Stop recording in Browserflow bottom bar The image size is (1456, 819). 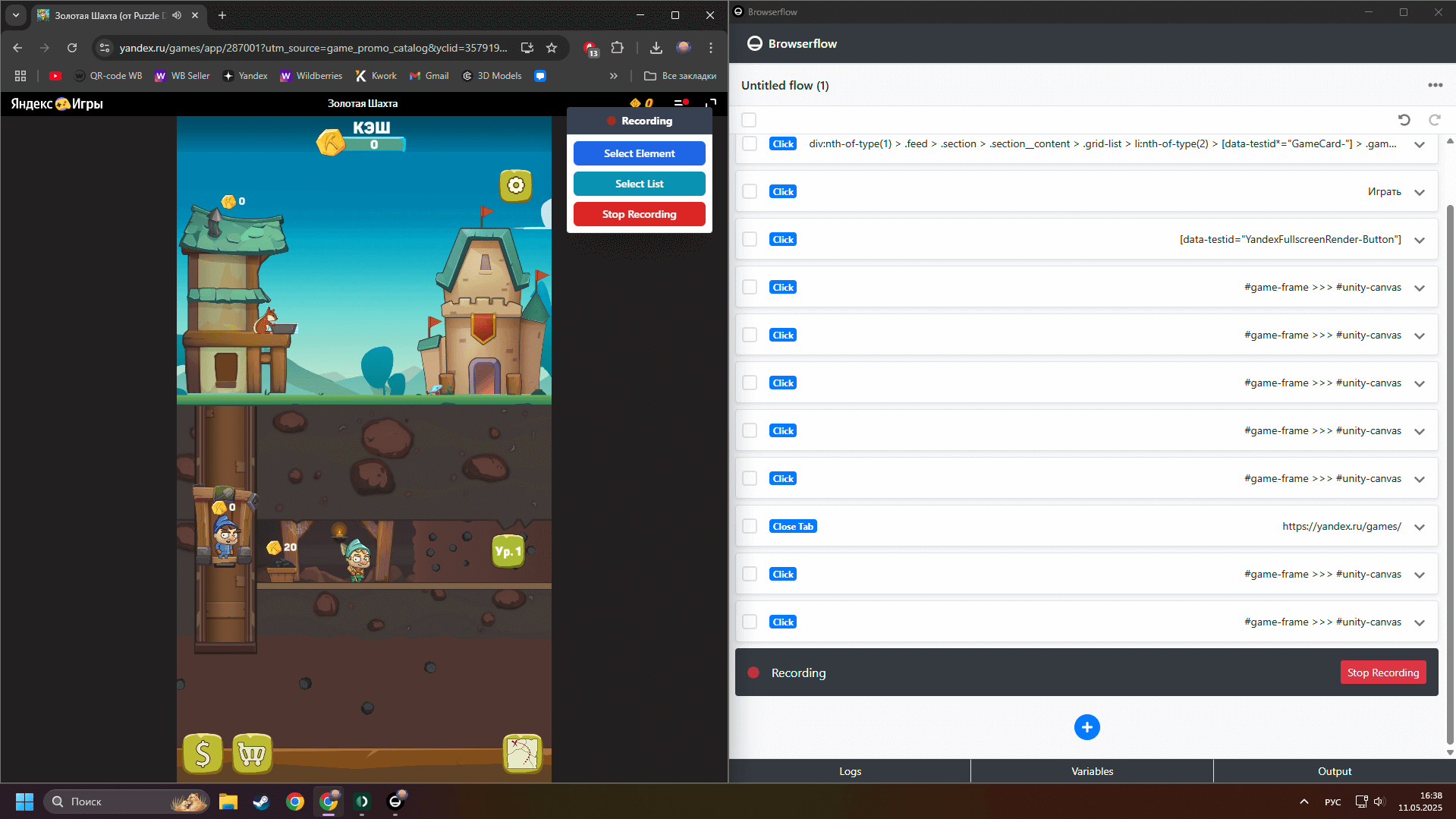[1382, 673]
